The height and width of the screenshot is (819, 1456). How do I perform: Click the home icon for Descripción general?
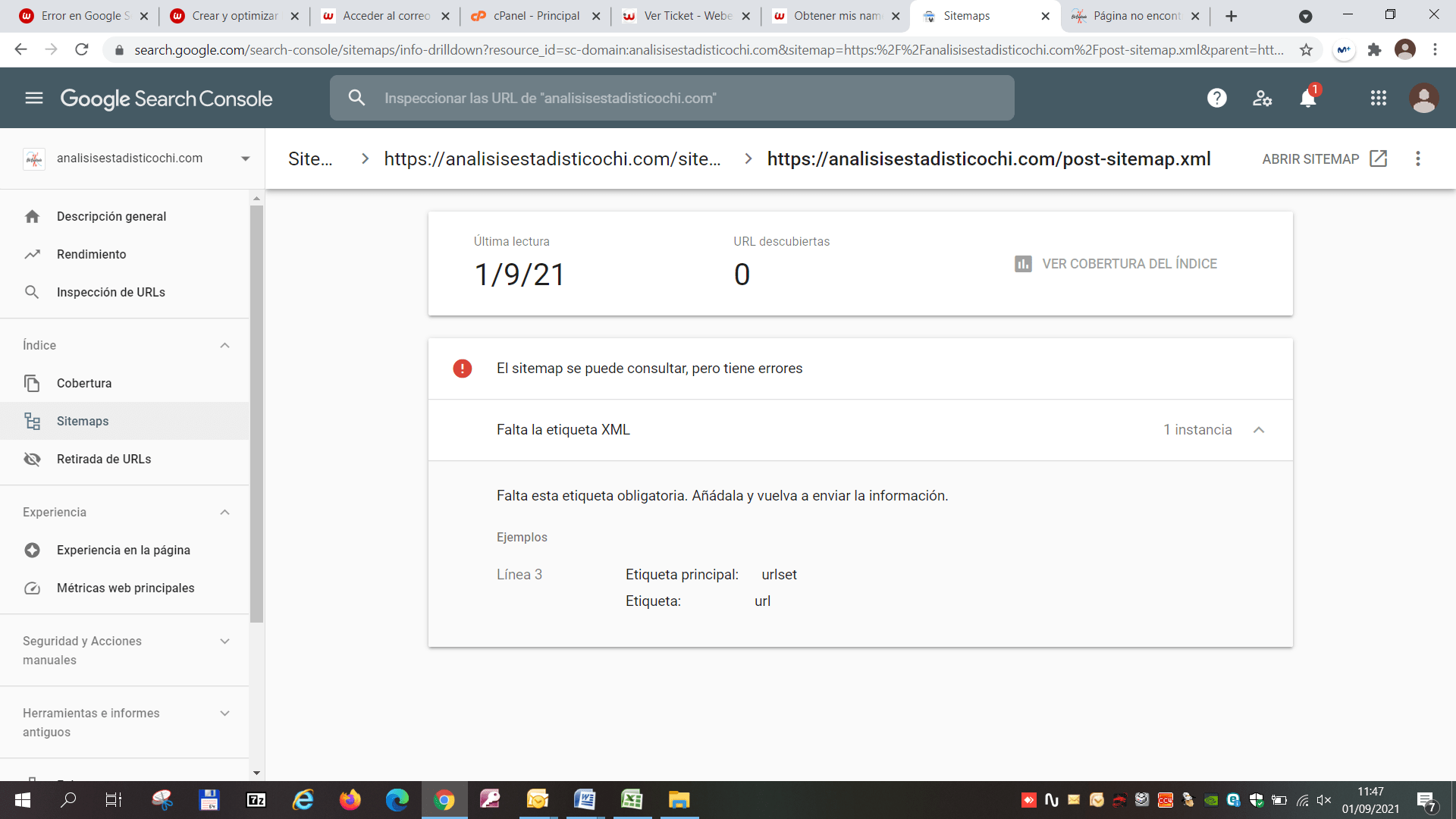32,216
